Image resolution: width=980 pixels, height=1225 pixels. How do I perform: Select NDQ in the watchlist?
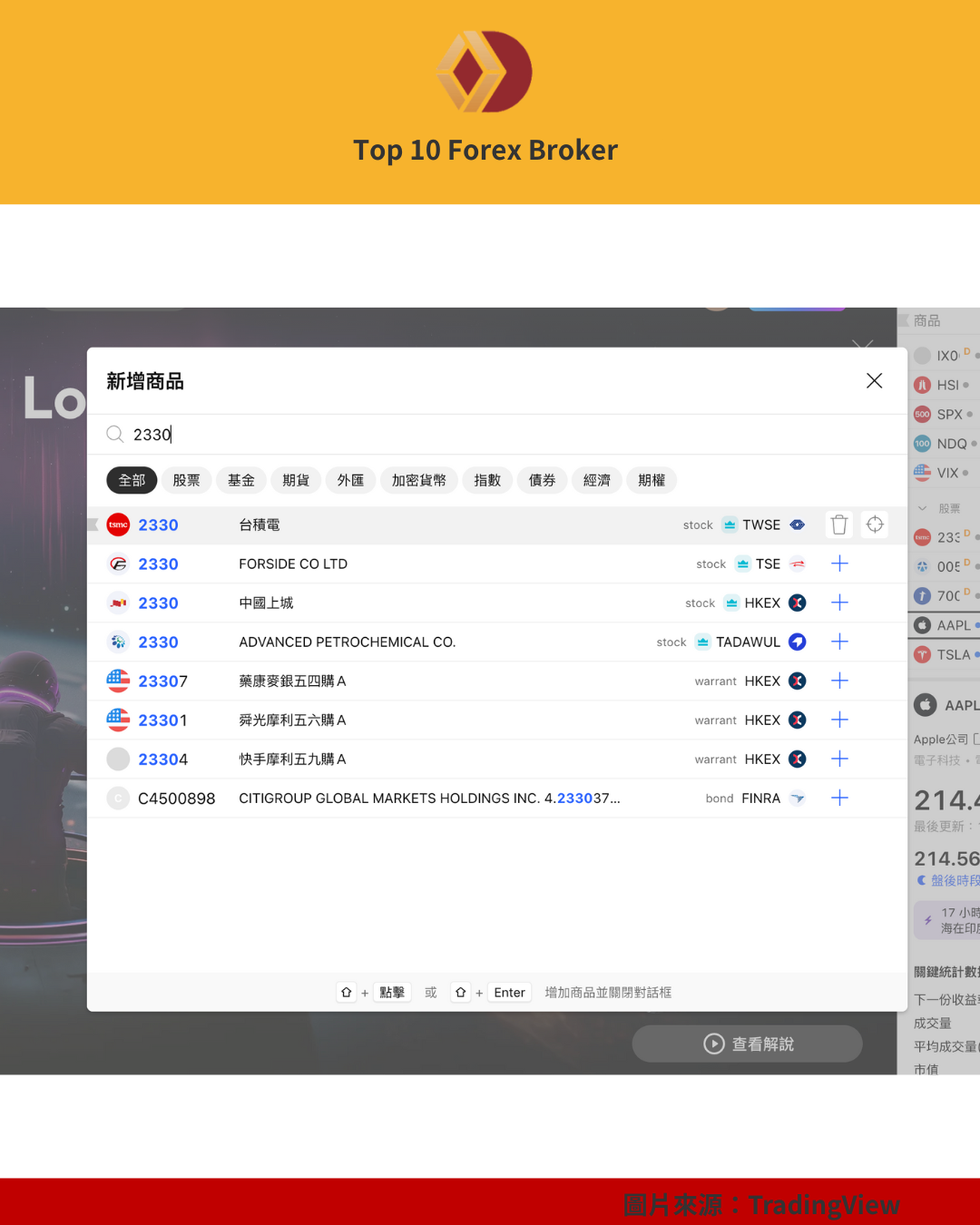pos(944,444)
